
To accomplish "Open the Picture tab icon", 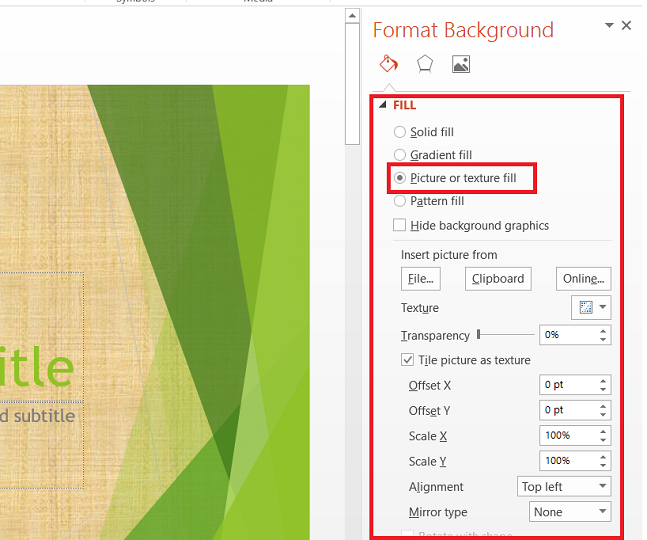I will tap(461, 64).
